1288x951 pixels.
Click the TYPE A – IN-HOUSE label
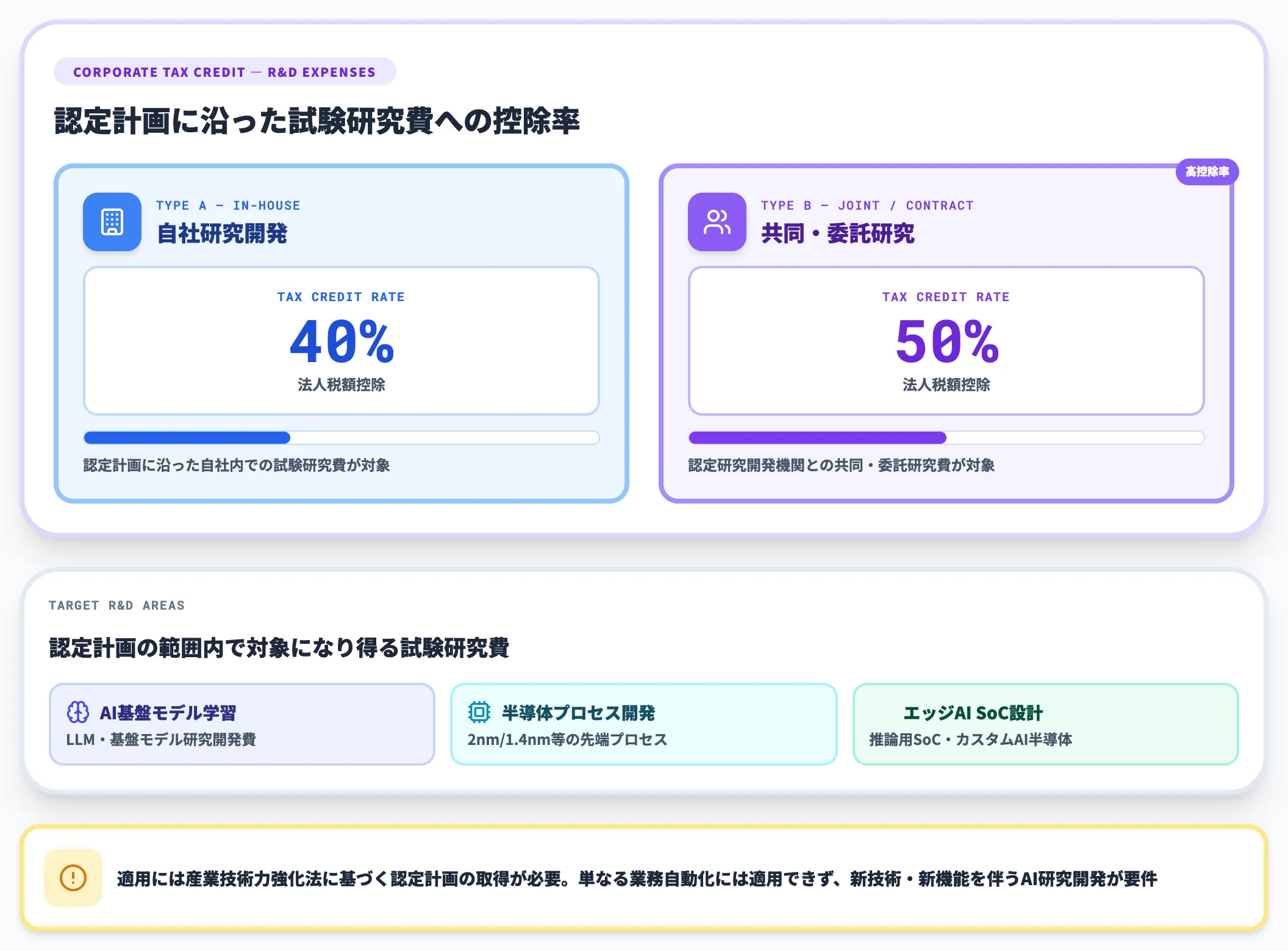(228, 205)
